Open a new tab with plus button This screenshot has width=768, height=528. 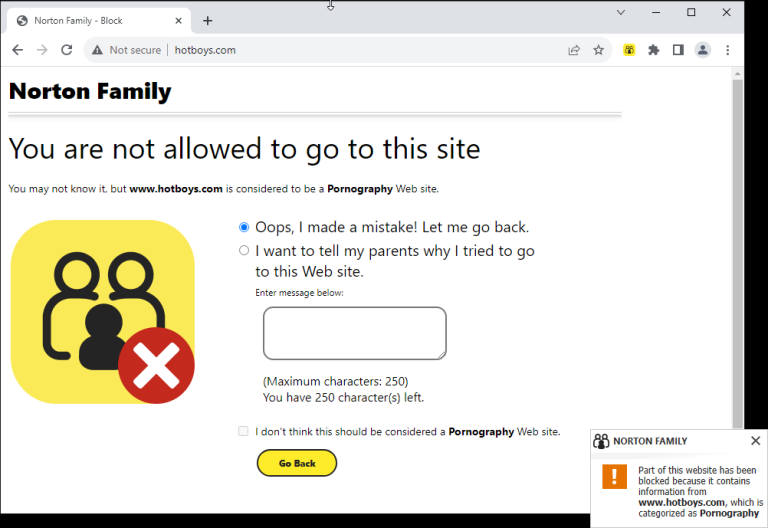[x=208, y=21]
